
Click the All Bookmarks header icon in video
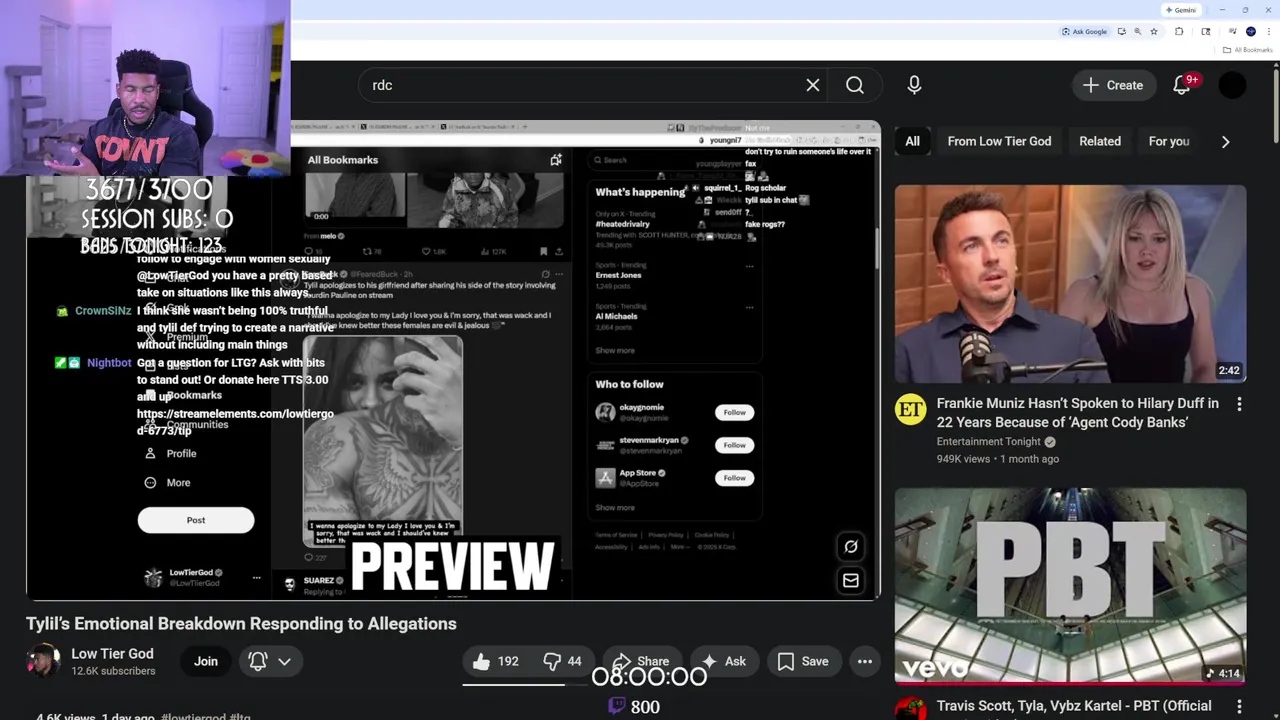click(x=556, y=160)
